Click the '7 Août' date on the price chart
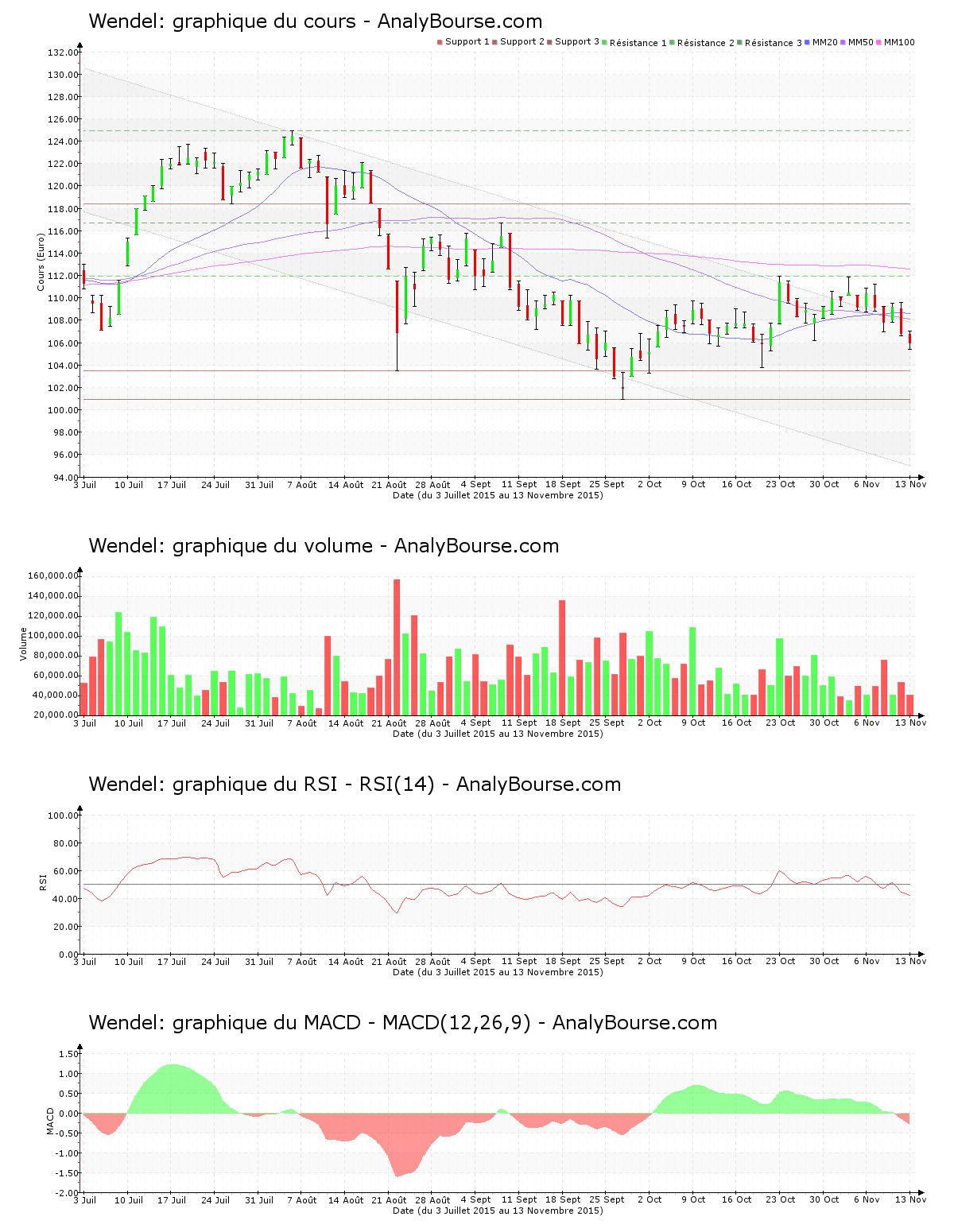The height and width of the screenshot is (1232, 954). coord(302,484)
